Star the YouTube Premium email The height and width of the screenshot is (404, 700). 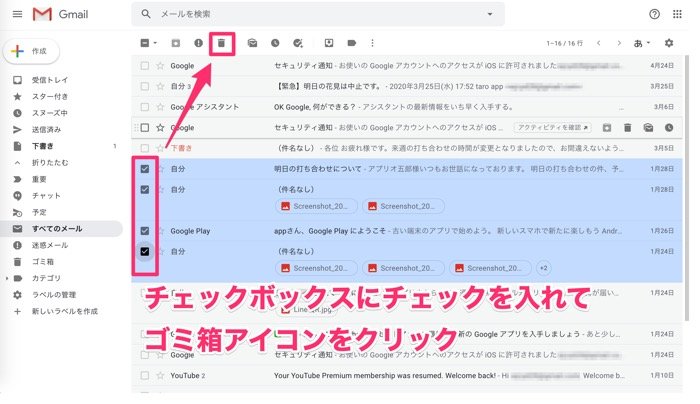[x=160, y=375]
